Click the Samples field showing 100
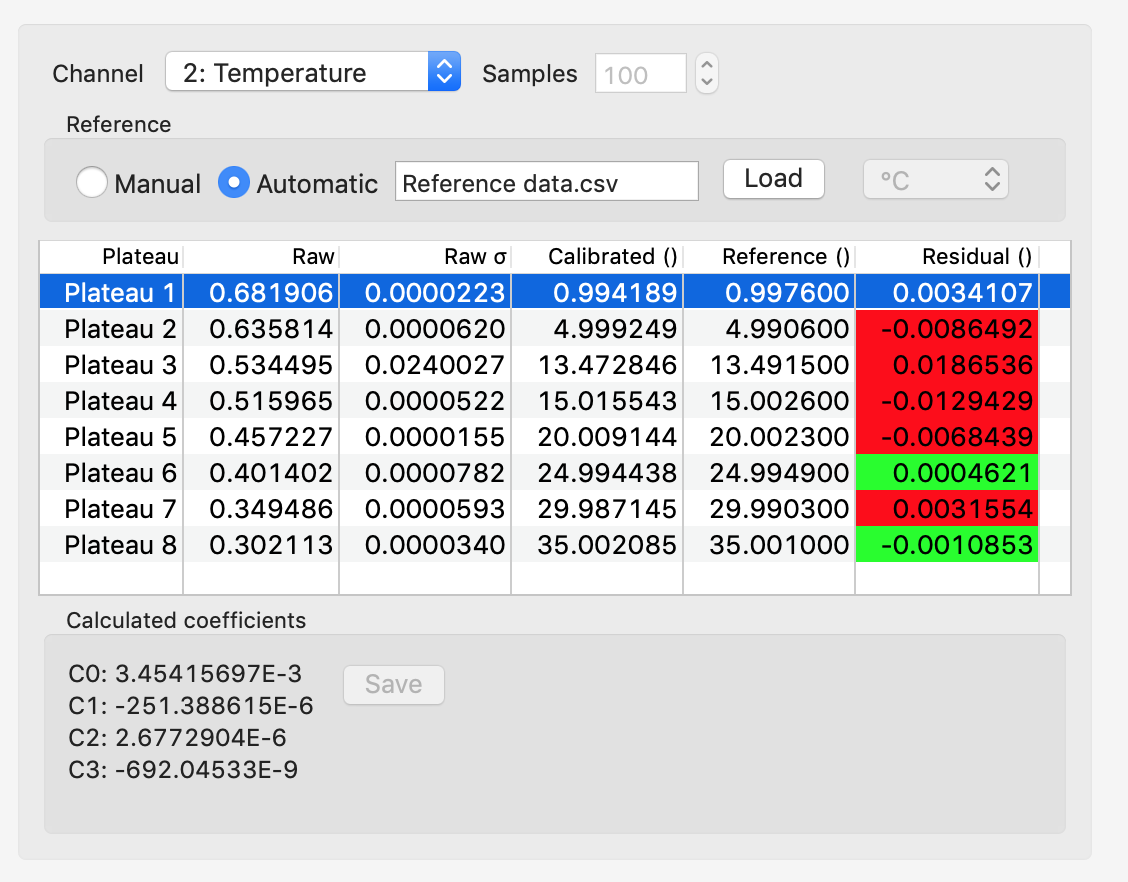 [x=640, y=74]
